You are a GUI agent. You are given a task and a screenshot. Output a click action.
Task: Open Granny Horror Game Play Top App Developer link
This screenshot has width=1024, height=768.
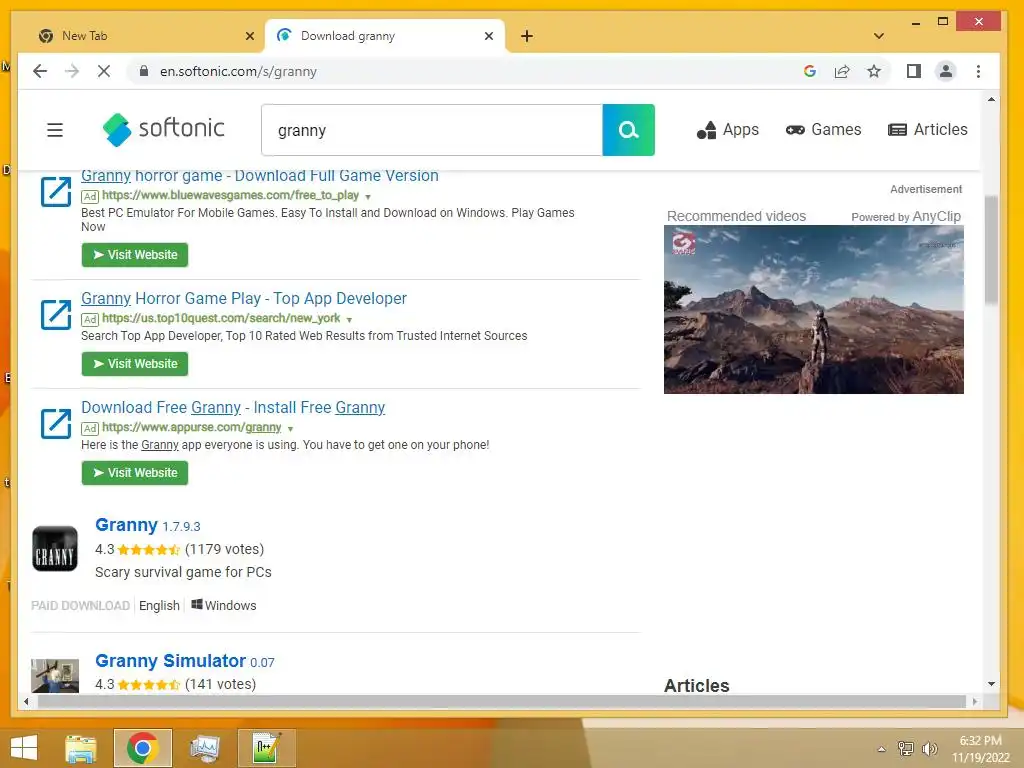tap(244, 298)
